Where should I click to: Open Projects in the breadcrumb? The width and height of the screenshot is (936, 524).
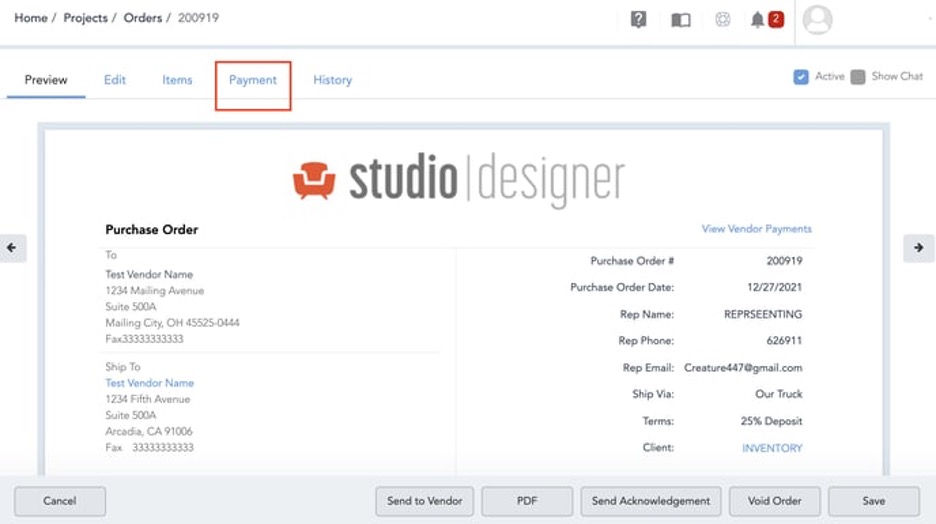coord(85,18)
